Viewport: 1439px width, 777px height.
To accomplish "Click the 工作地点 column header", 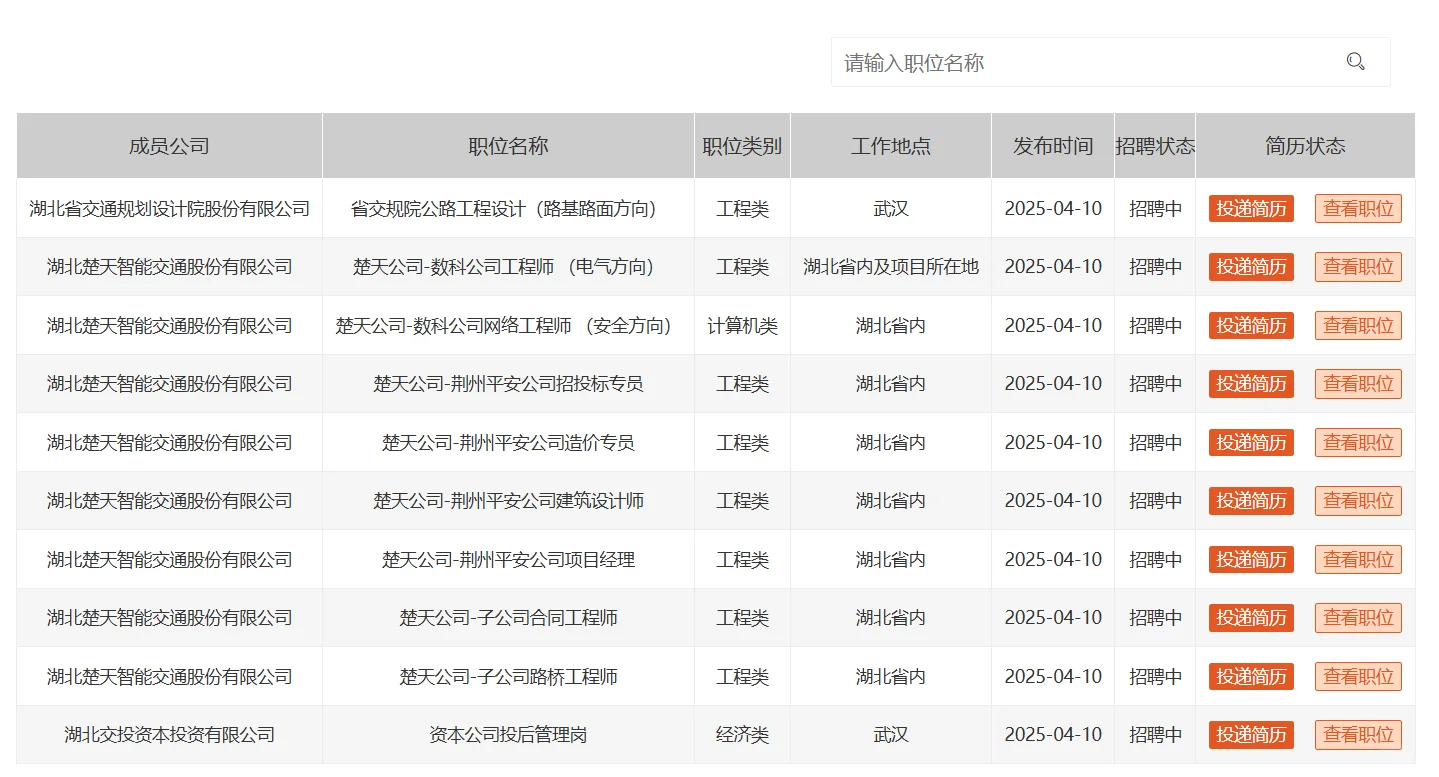I will pyautogui.click(x=891, y=146).
